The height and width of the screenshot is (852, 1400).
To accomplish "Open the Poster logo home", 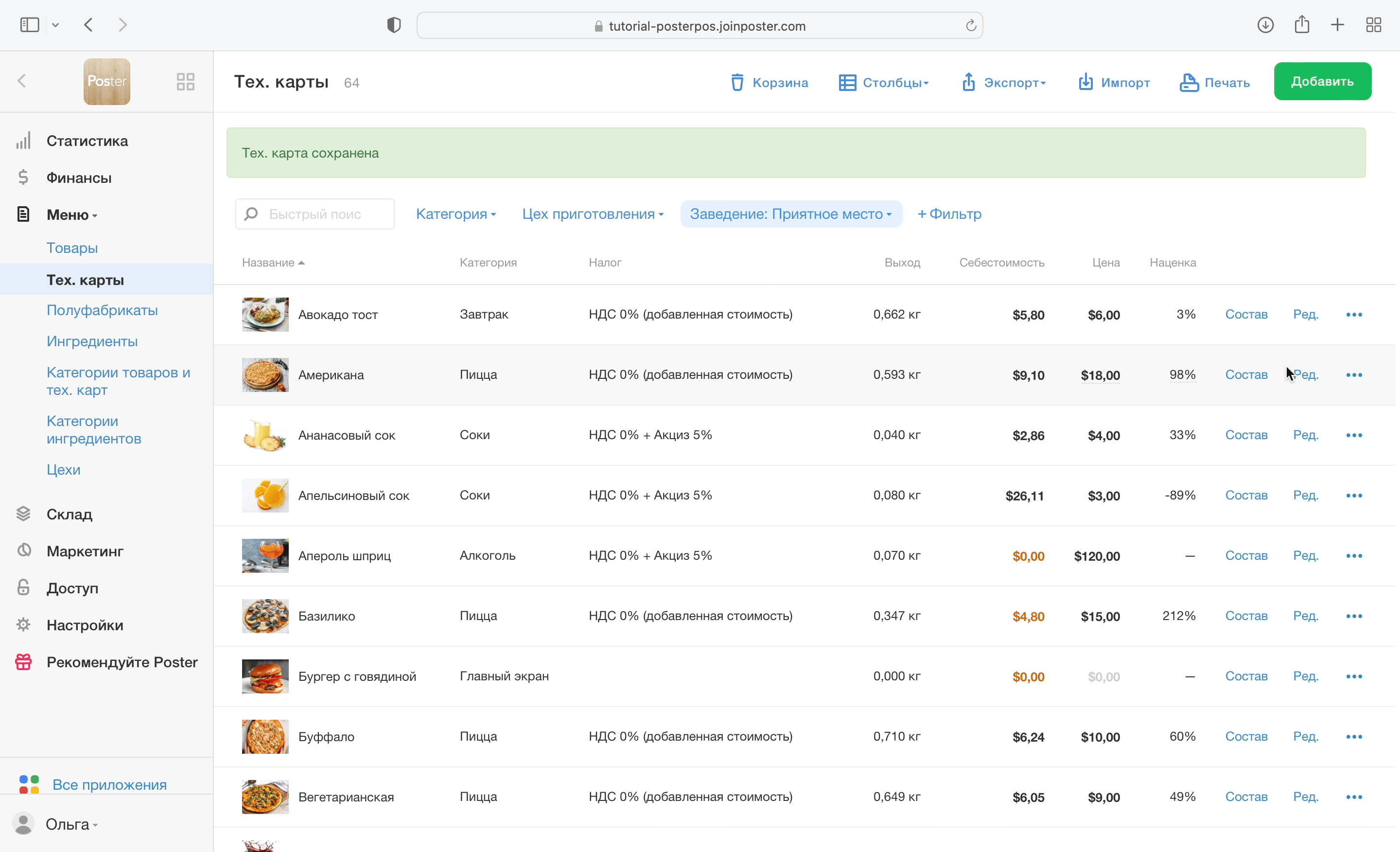I will [x=107, y=81].
